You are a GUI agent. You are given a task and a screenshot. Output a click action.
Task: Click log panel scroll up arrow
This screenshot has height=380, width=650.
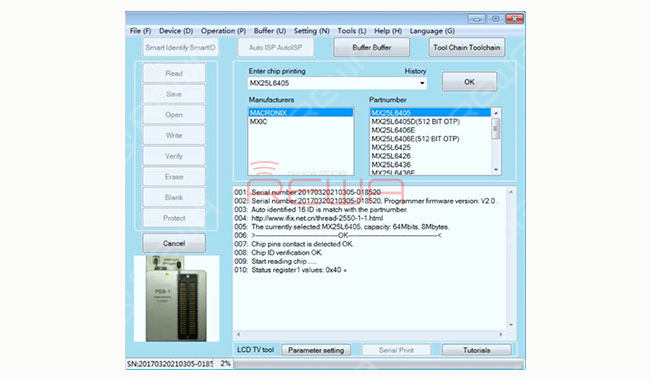[511, 192]
